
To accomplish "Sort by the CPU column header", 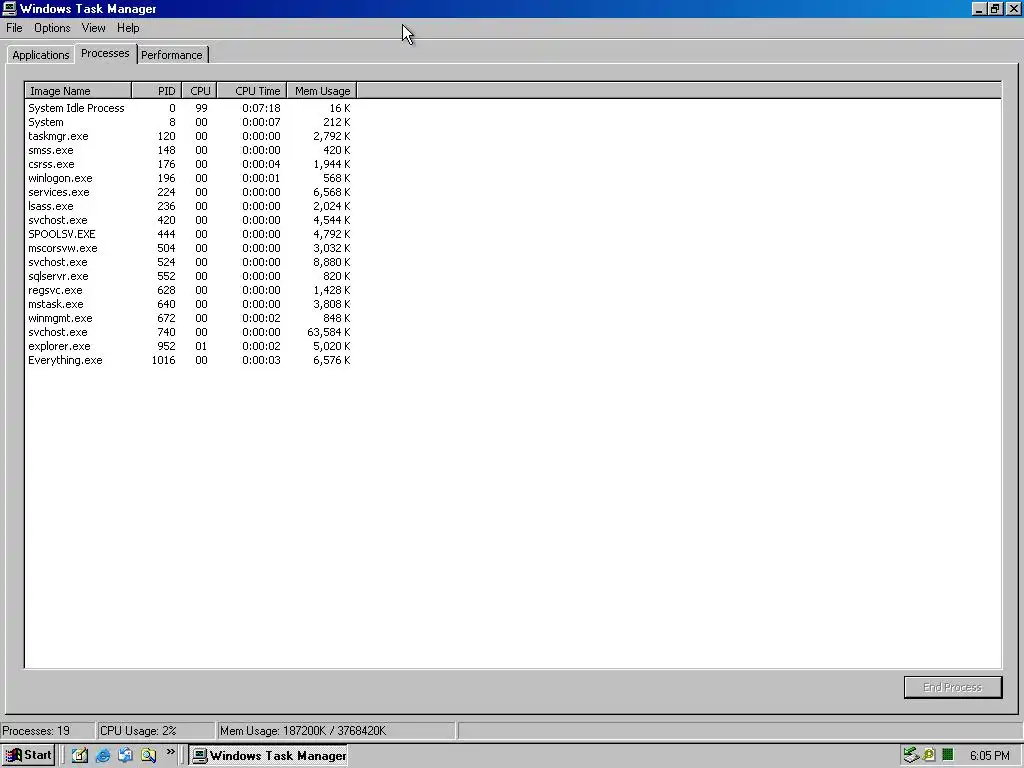I will tap(199, 91).
